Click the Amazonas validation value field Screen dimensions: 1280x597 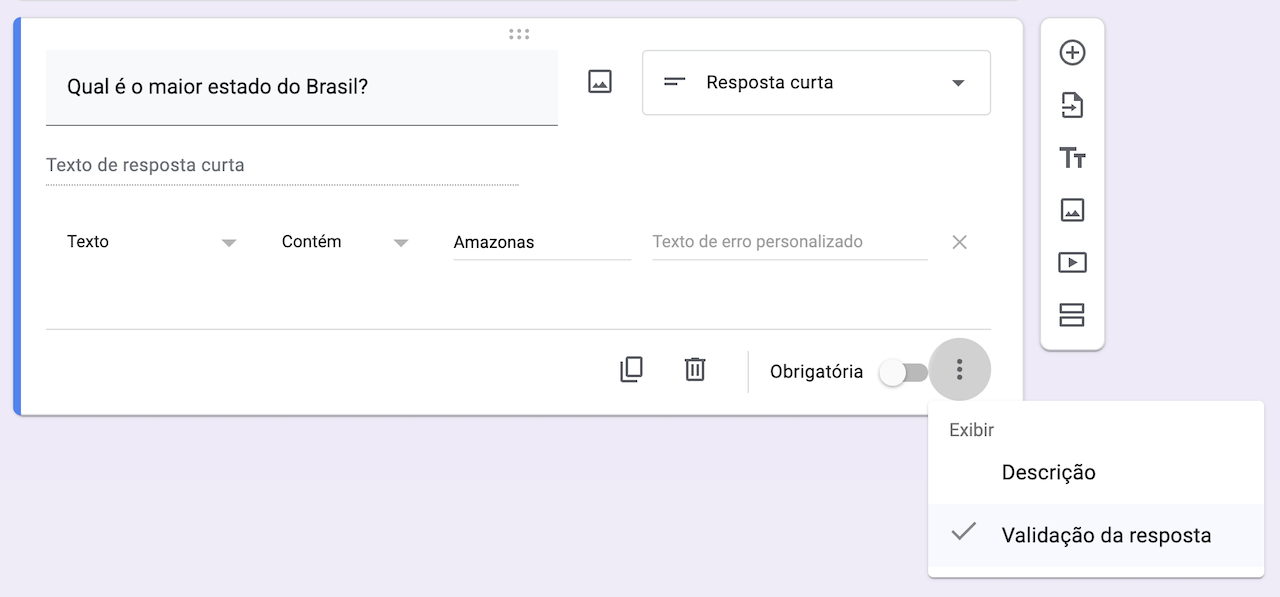click(x=541, y=242)
